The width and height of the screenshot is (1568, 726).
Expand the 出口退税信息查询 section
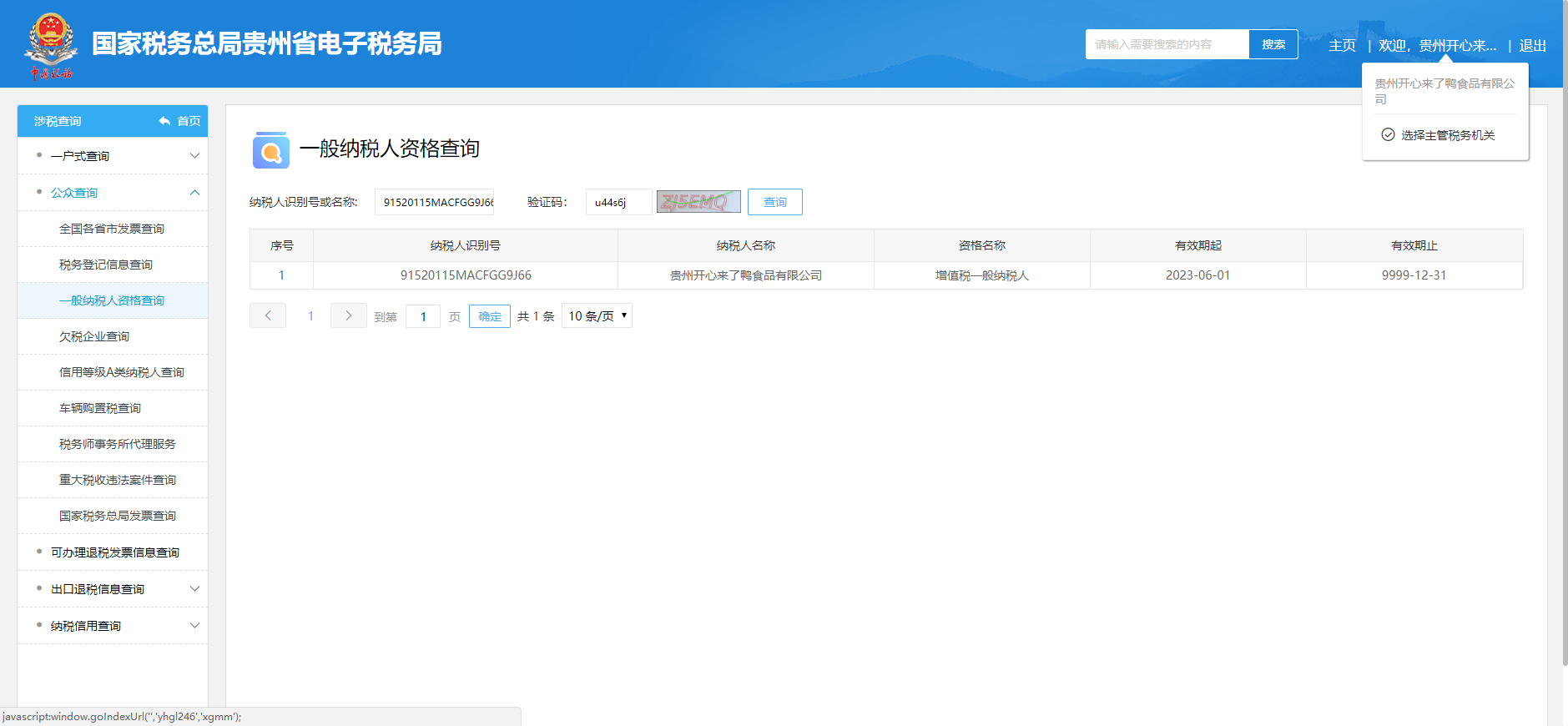coord(194,589)
